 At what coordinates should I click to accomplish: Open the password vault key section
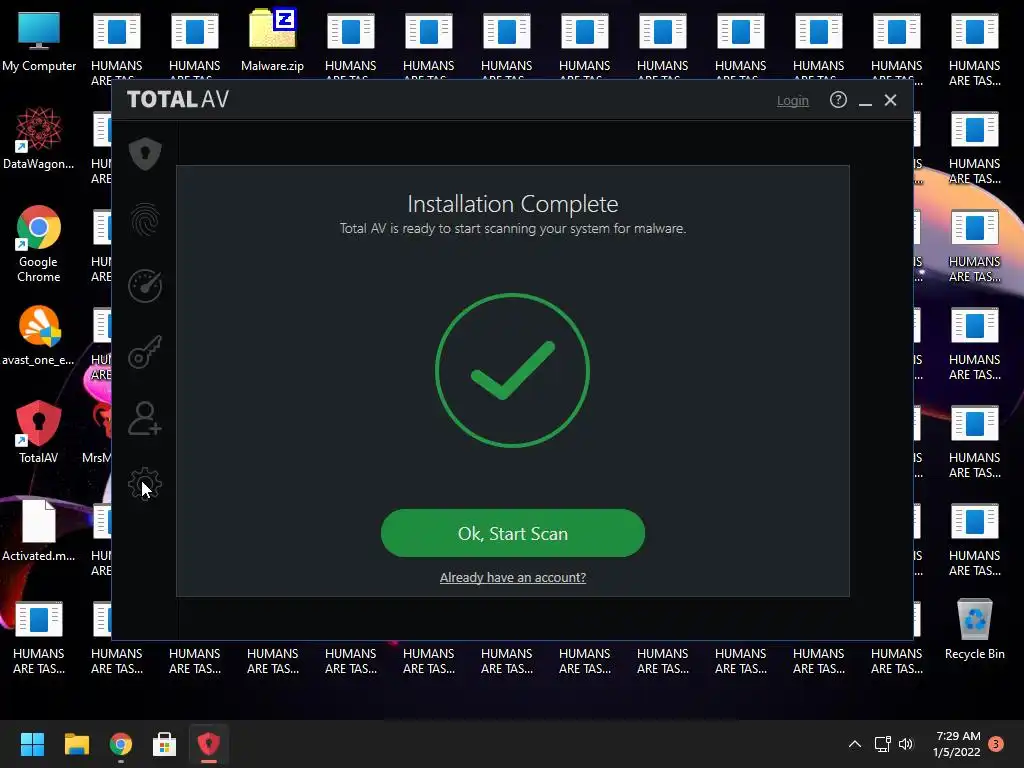coord(145,352)
